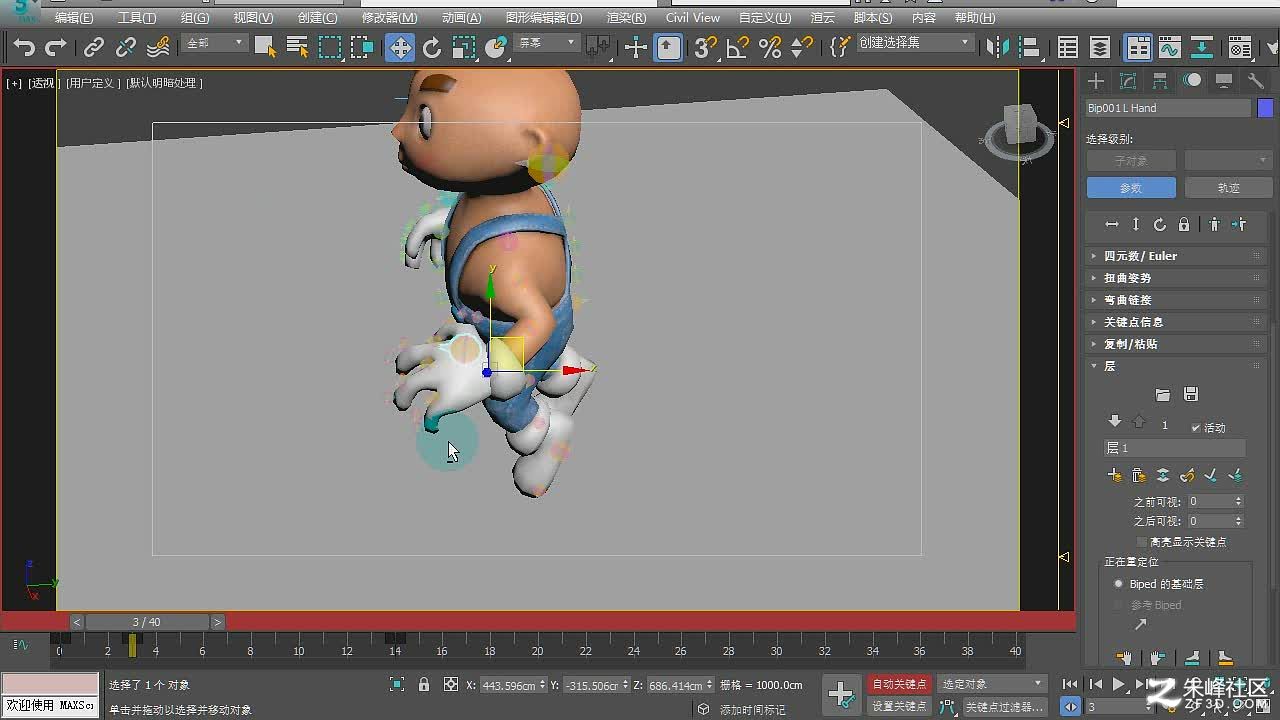Viewport: 1280px width, 720px height.
Task: Click the Unlink Selection icon
Action: click(126, 47)
